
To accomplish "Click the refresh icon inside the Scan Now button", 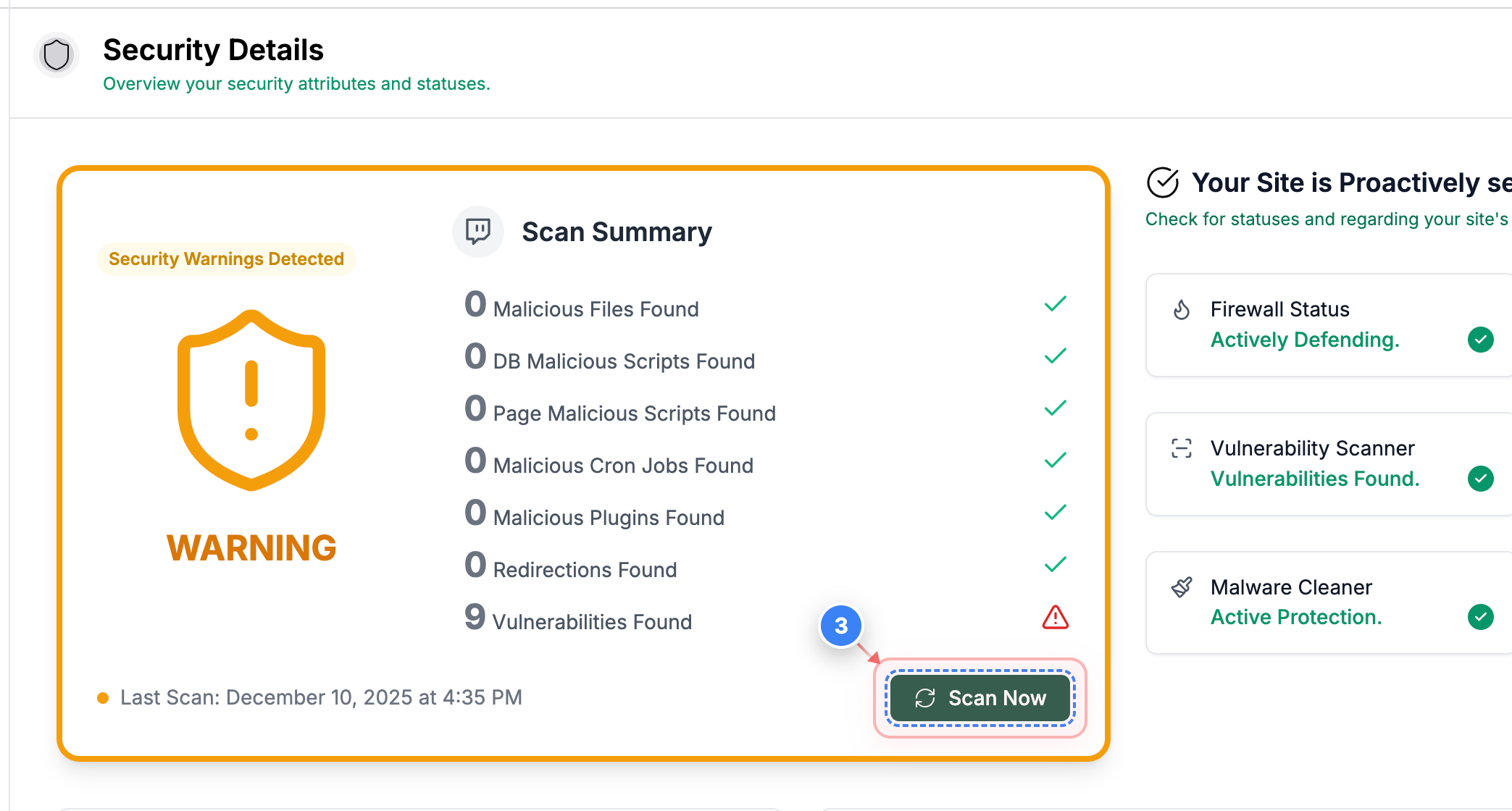I will [x=925, y=699].
